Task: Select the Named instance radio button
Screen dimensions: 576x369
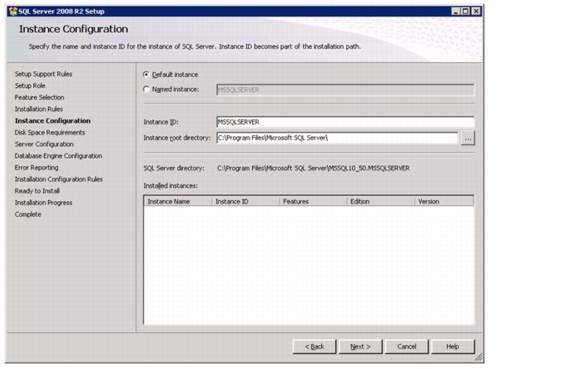Action: pyautogui.click(x=146, y=89)
